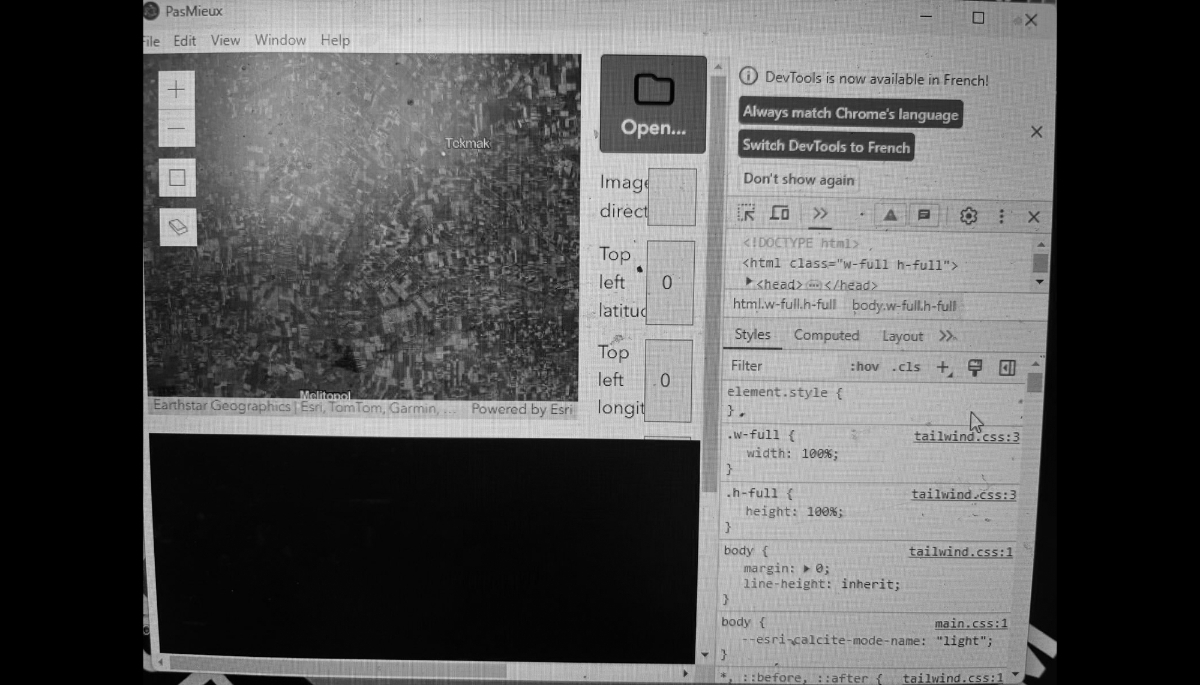Zoom out on the map

point(177,129)
